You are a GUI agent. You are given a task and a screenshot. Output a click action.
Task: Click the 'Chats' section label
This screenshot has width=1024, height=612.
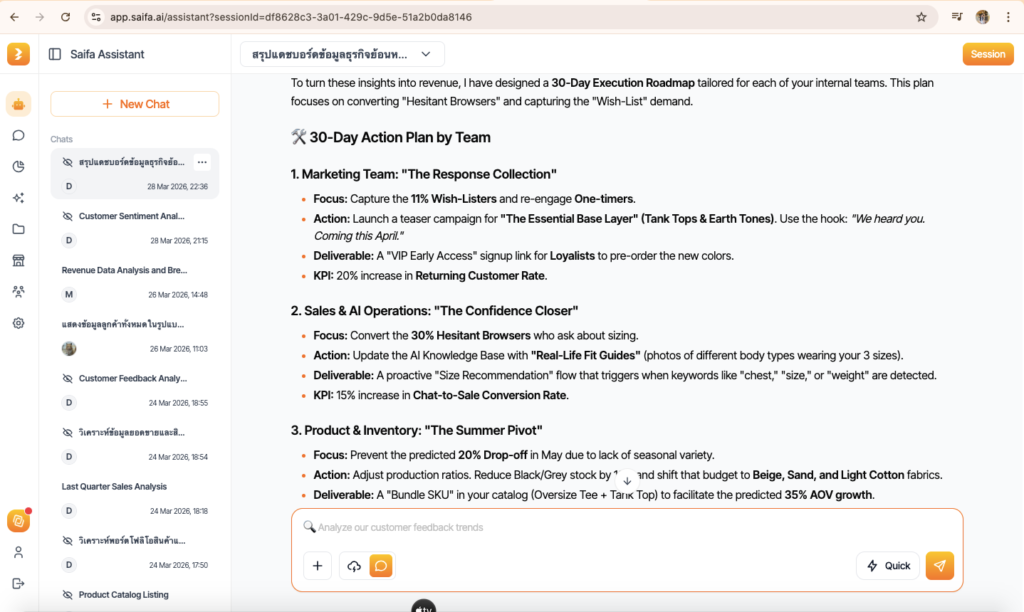coord(61,139)
